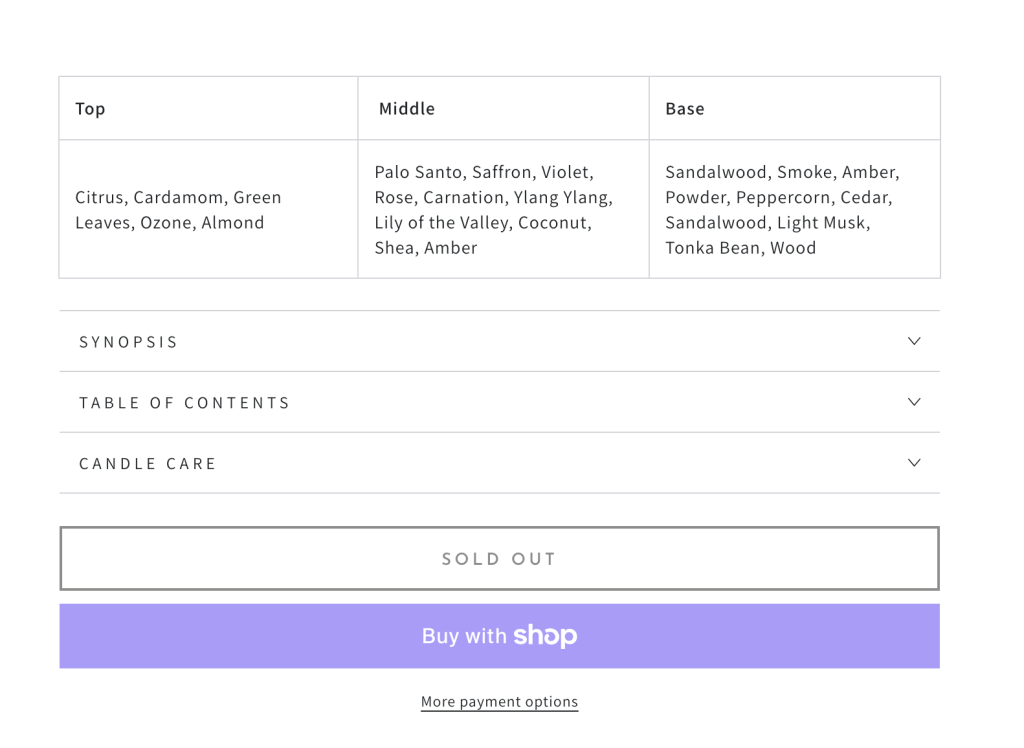Click the chevron arrow beside Synopsis
This screenshot has height=748, width=1024.
point(913,341)
